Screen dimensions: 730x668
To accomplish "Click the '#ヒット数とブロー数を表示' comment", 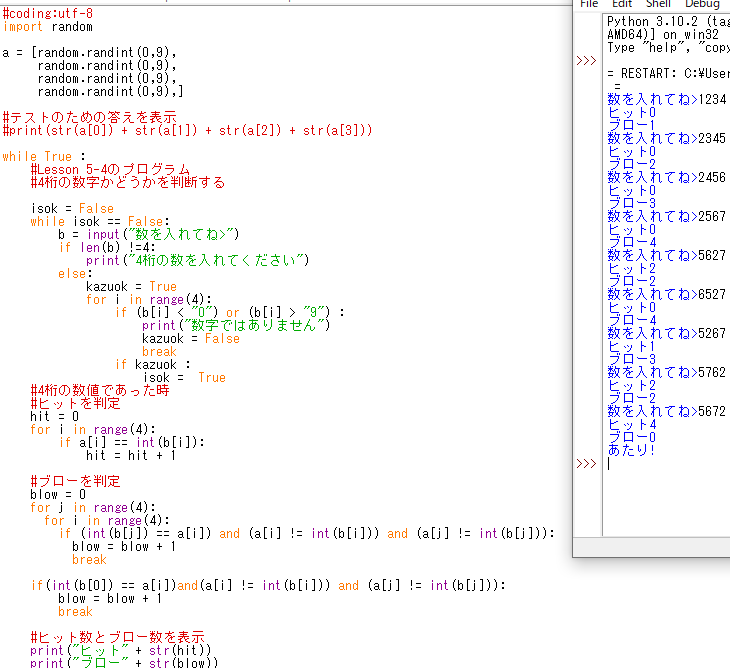I will [x=118, y=637].
